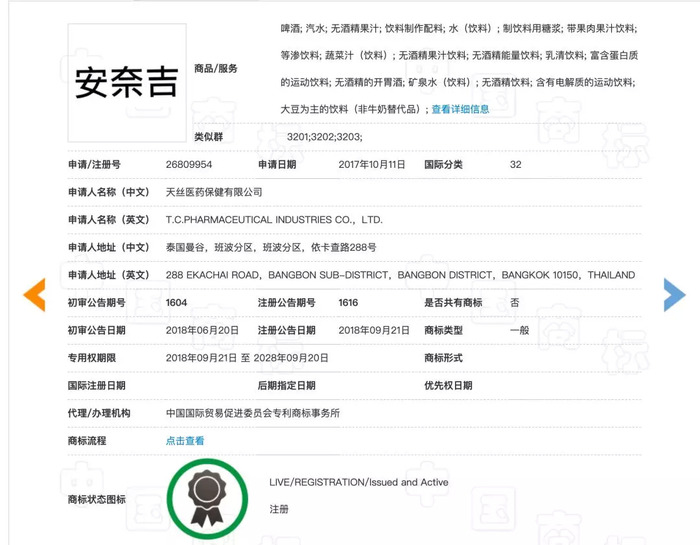Open the 安奈吉 trademark image thumbnail

127,83
